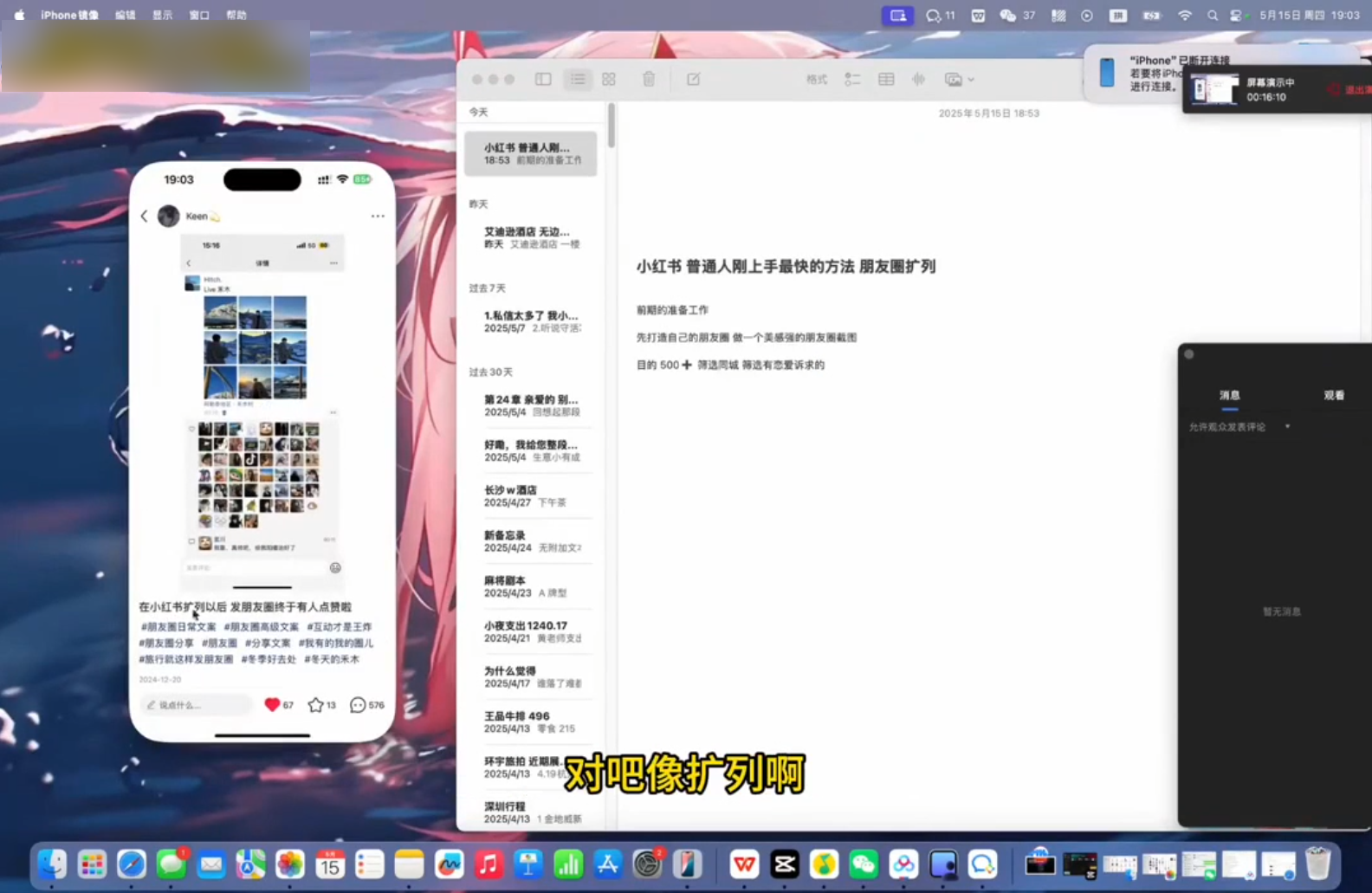Start audio recording in Notes toolbar
Viewport: 1372px width, 893px height.
(919, 79)
